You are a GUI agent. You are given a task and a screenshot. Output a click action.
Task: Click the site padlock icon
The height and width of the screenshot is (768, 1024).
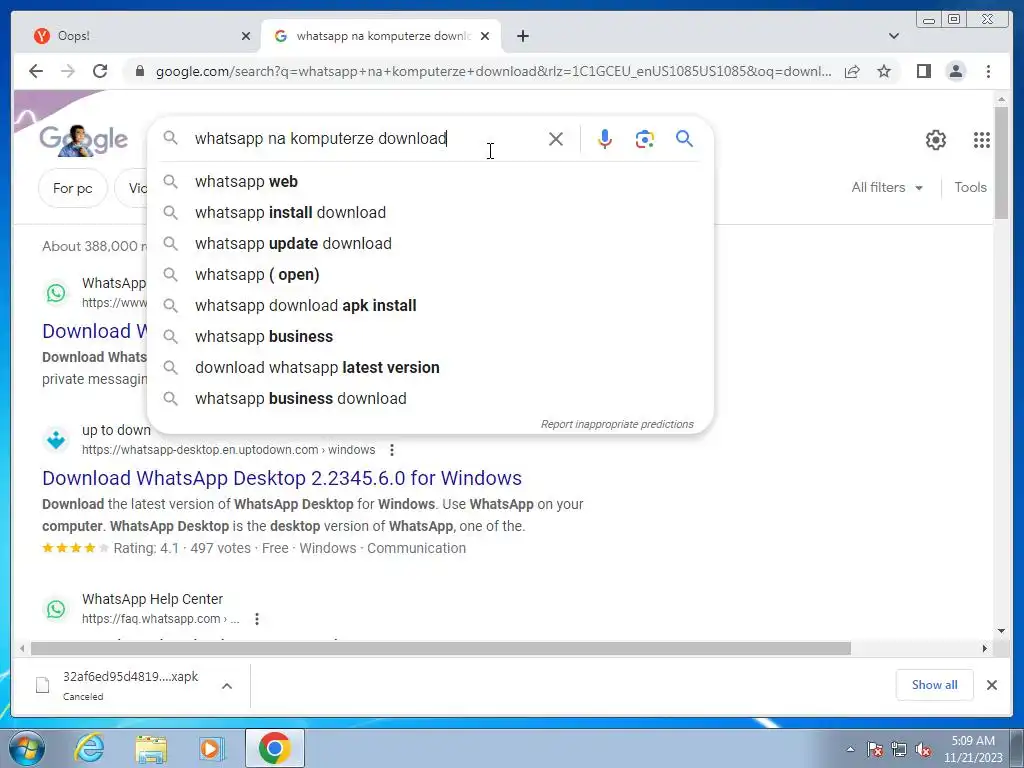(139, 71)
